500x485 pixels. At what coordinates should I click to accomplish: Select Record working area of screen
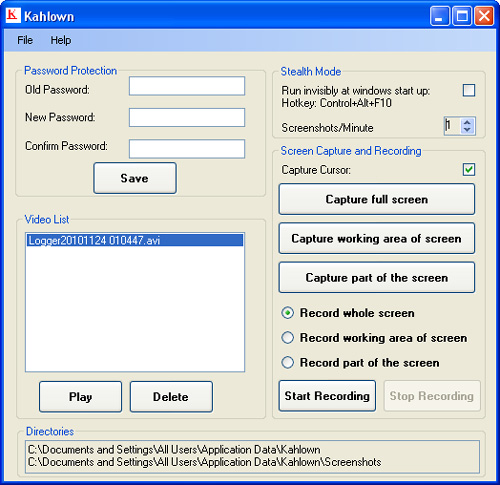288,338
